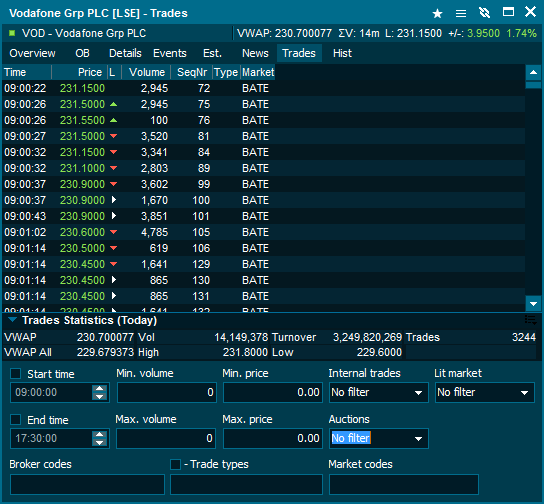
Task: Open the Details tab
Action: (x=125, y=53)
